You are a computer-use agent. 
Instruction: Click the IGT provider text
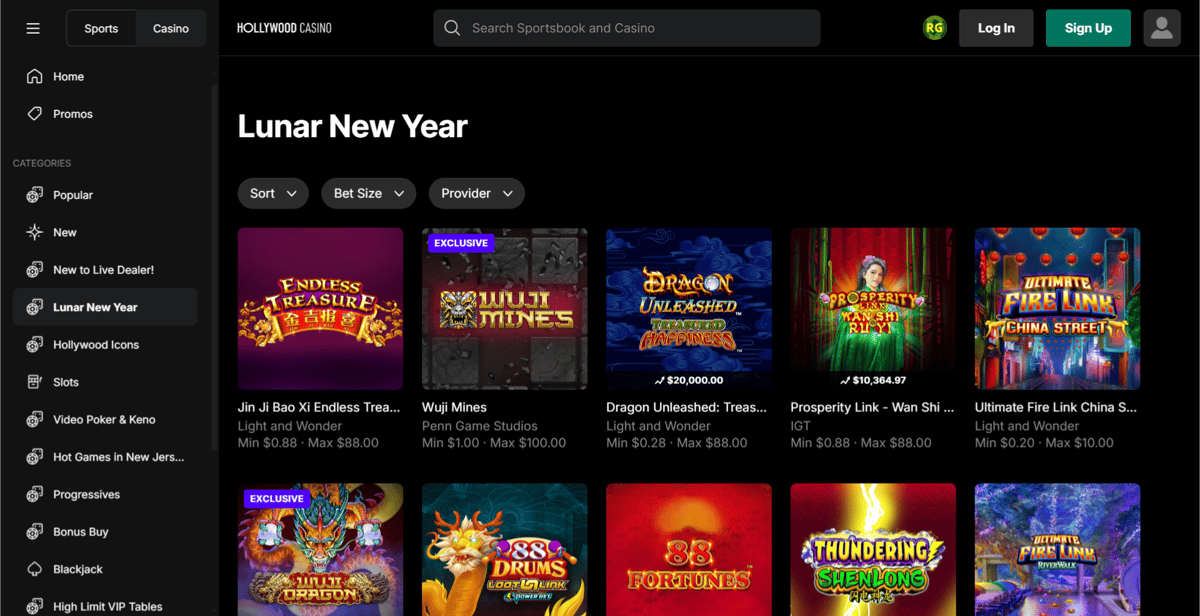coord(802,426)
